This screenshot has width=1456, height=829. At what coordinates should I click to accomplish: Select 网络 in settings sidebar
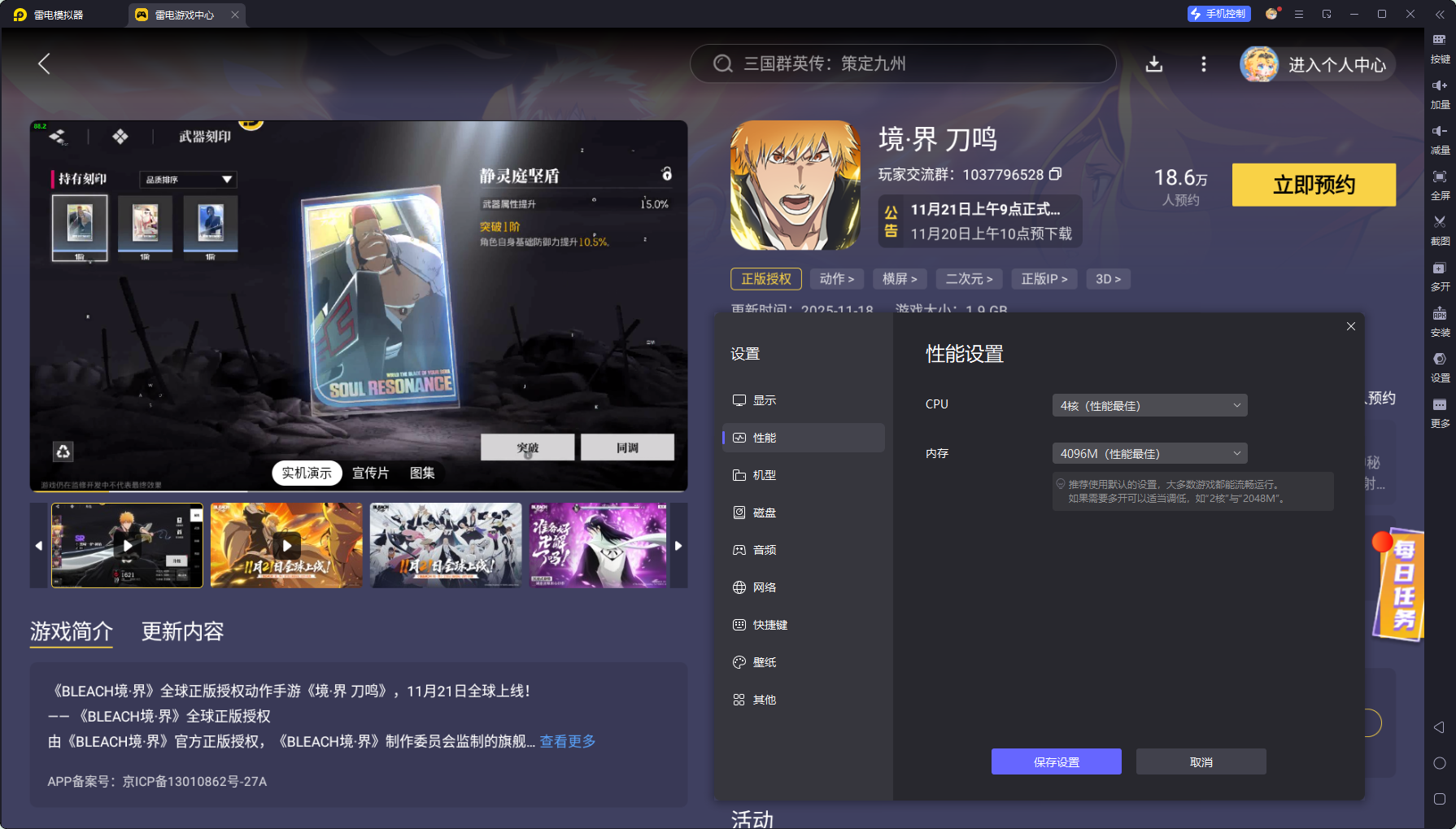click(765, 587)
